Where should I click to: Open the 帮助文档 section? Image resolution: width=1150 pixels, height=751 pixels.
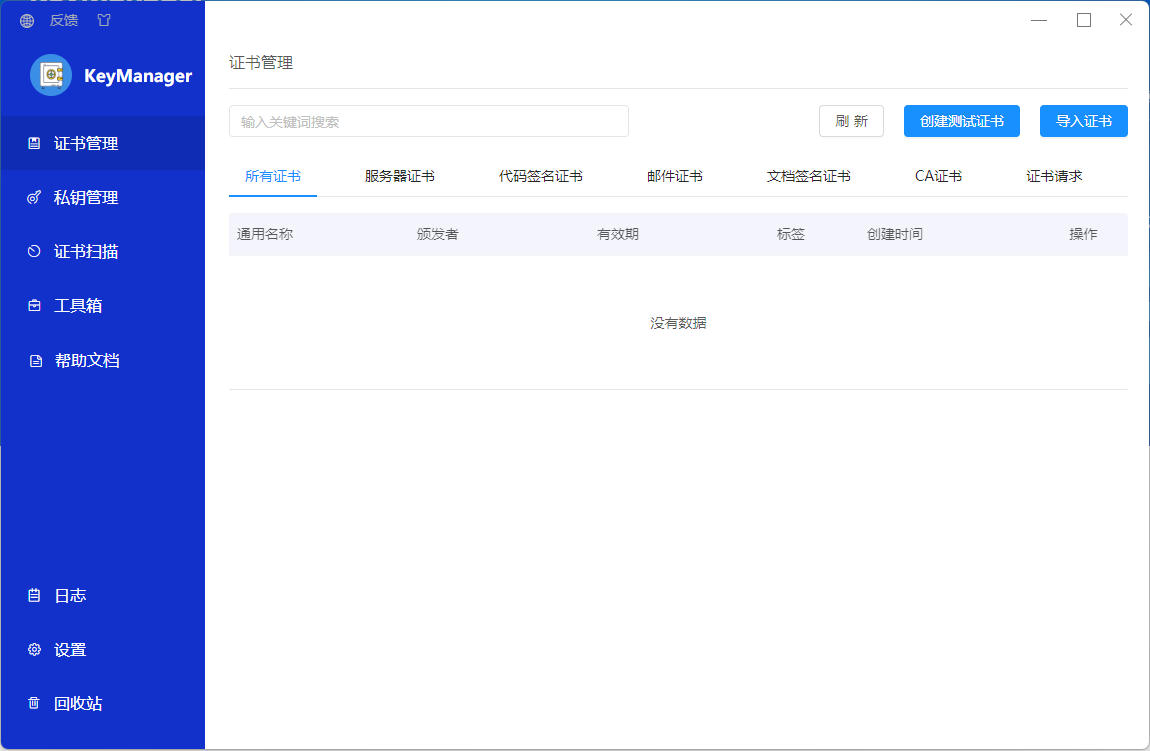pos(84,360)
